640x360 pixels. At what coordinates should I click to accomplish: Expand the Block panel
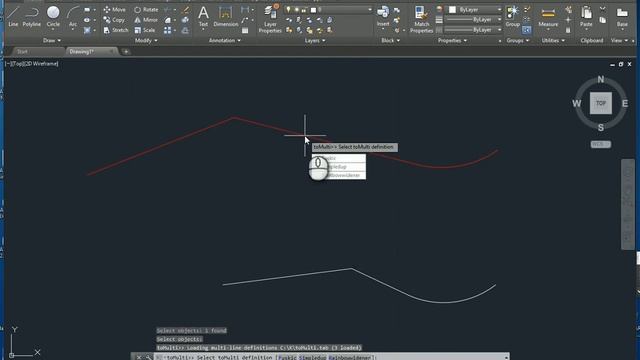click(x=390, y=40)
